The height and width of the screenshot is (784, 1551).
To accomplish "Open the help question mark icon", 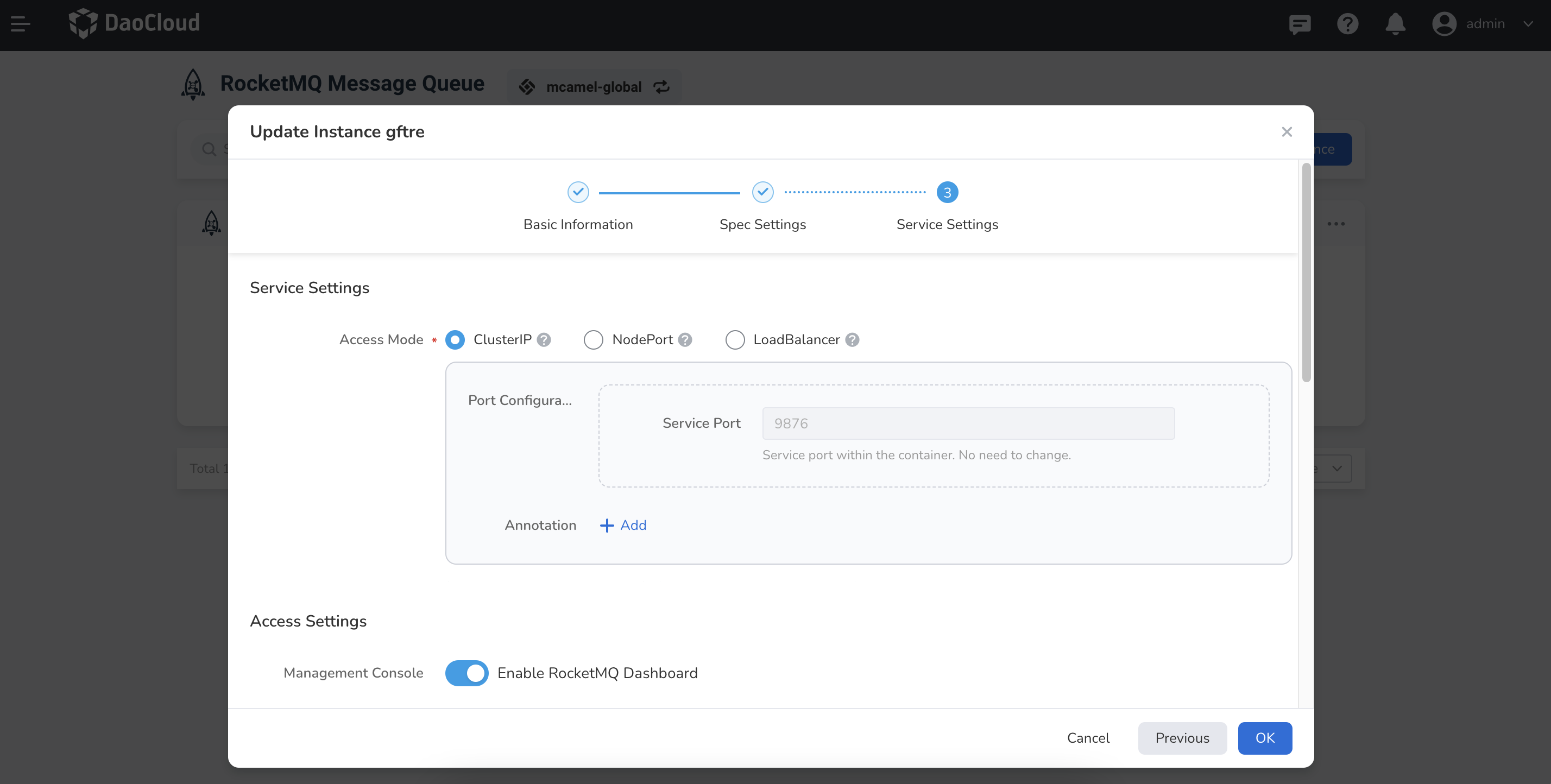I will (x=1347, y=24).
